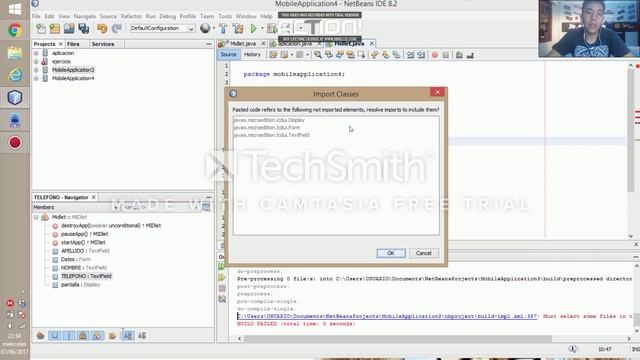Click the Undo toolbar icon
This screenshot has height=360, width=640.
click(102, 29)
